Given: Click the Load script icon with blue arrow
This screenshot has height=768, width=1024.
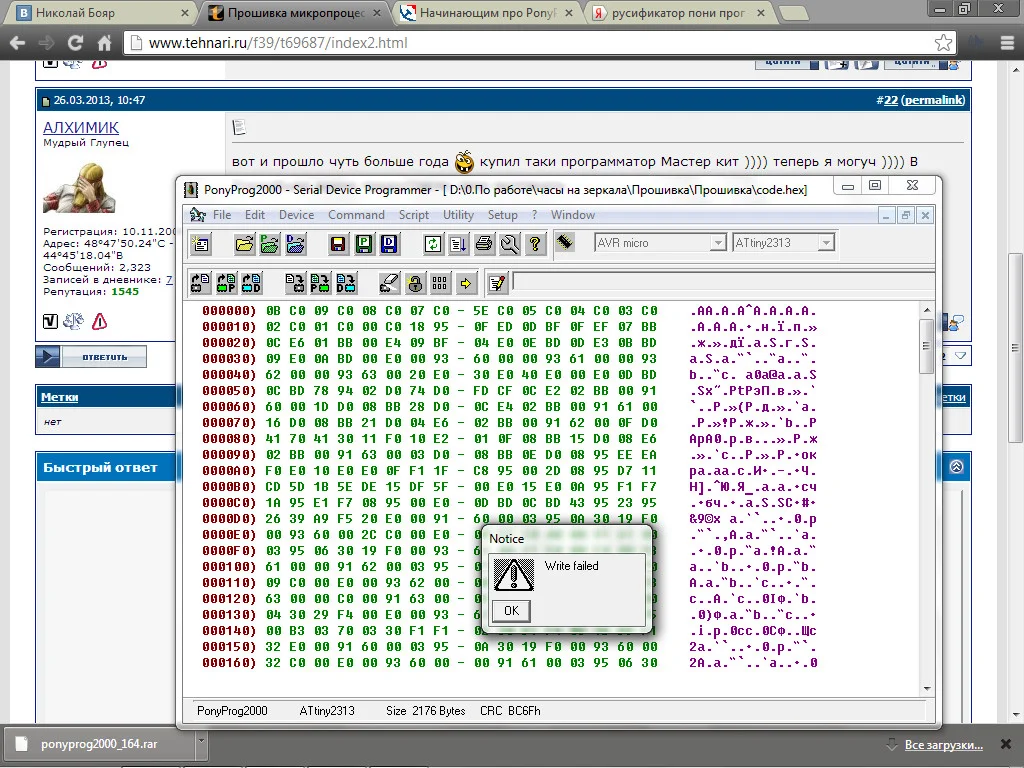Looking at the screenshot, I should pyautogui.click(x=458, y=244).
